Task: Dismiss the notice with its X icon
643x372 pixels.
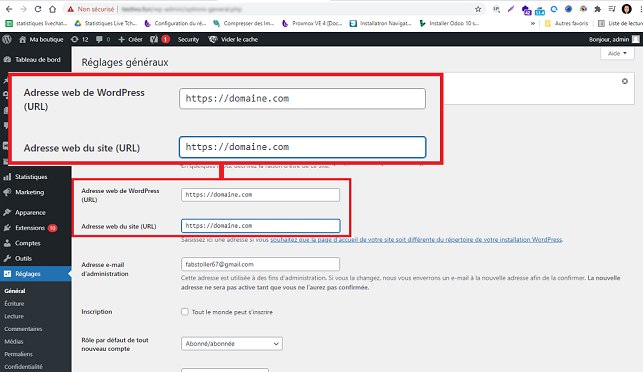Action: [x=625, y=81]
